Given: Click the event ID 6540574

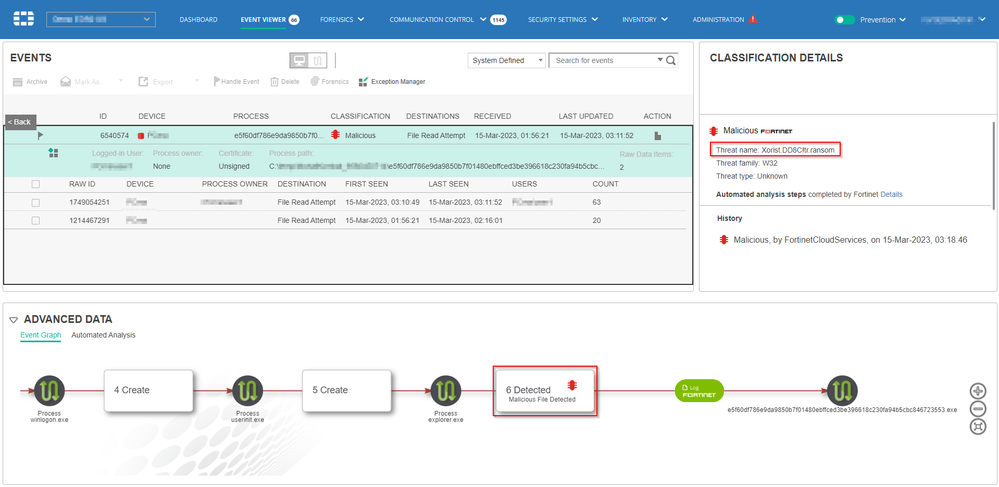Looking at the screenshot, I should (x=115, y=136).
